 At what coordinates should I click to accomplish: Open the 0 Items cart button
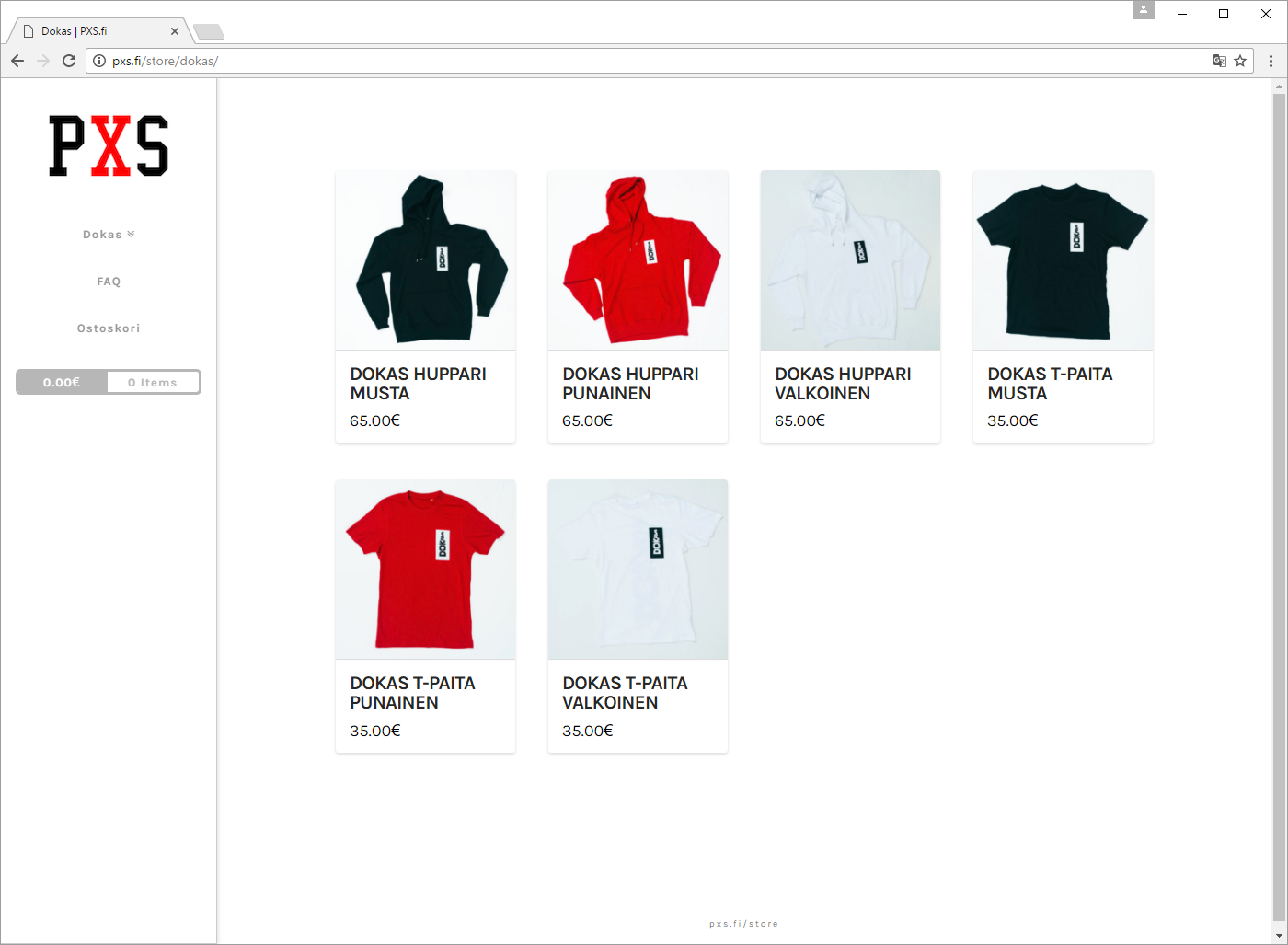pos(153,382)
